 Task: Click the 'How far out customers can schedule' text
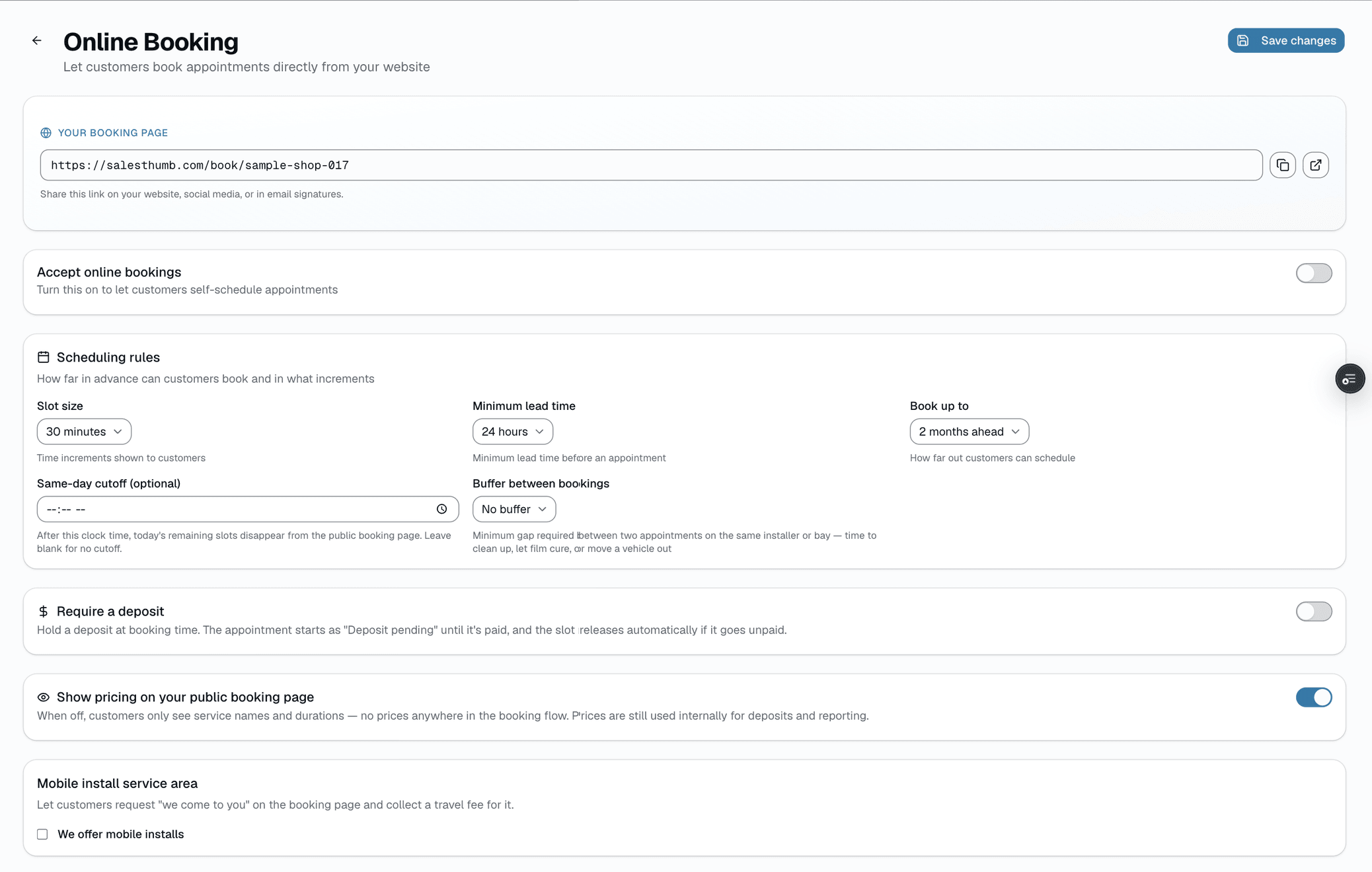click(x=992, y=458)
